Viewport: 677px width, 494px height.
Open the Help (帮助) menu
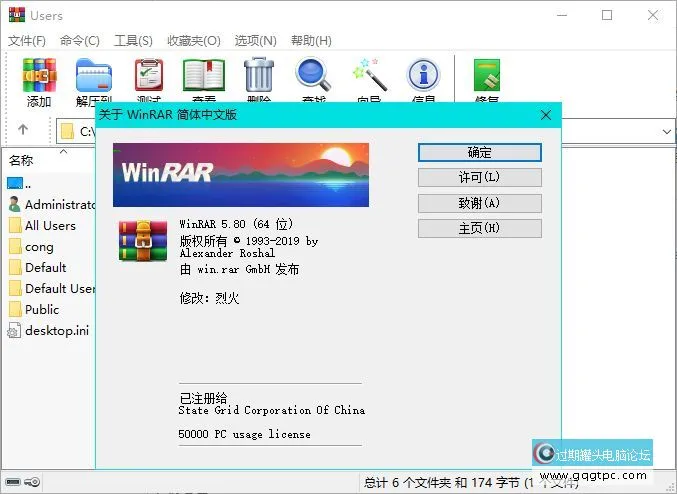click(x=311, y=41)
